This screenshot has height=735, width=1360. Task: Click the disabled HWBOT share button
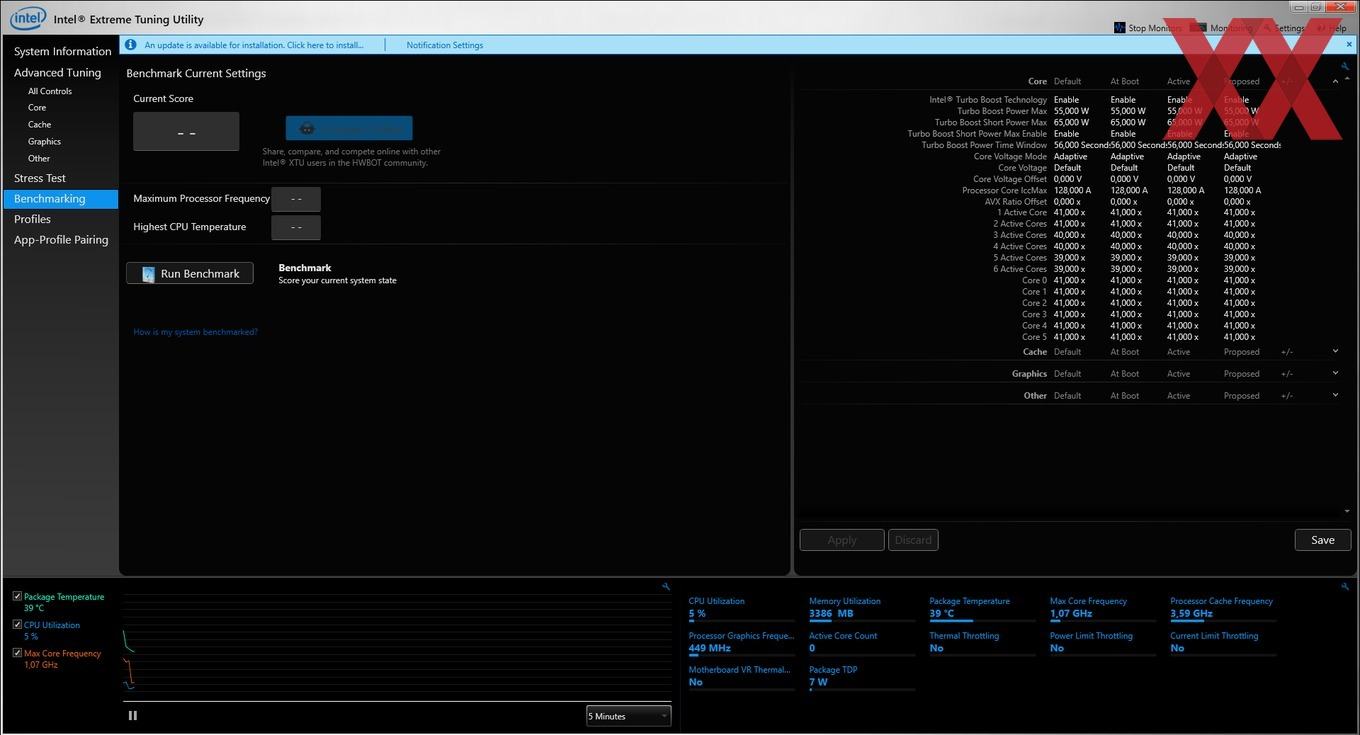(x=349, y=128)
